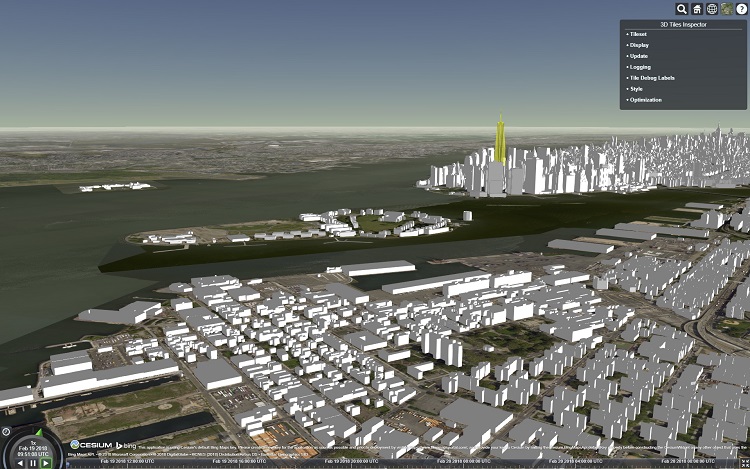Play animation forward

click(x=45, y=463)
